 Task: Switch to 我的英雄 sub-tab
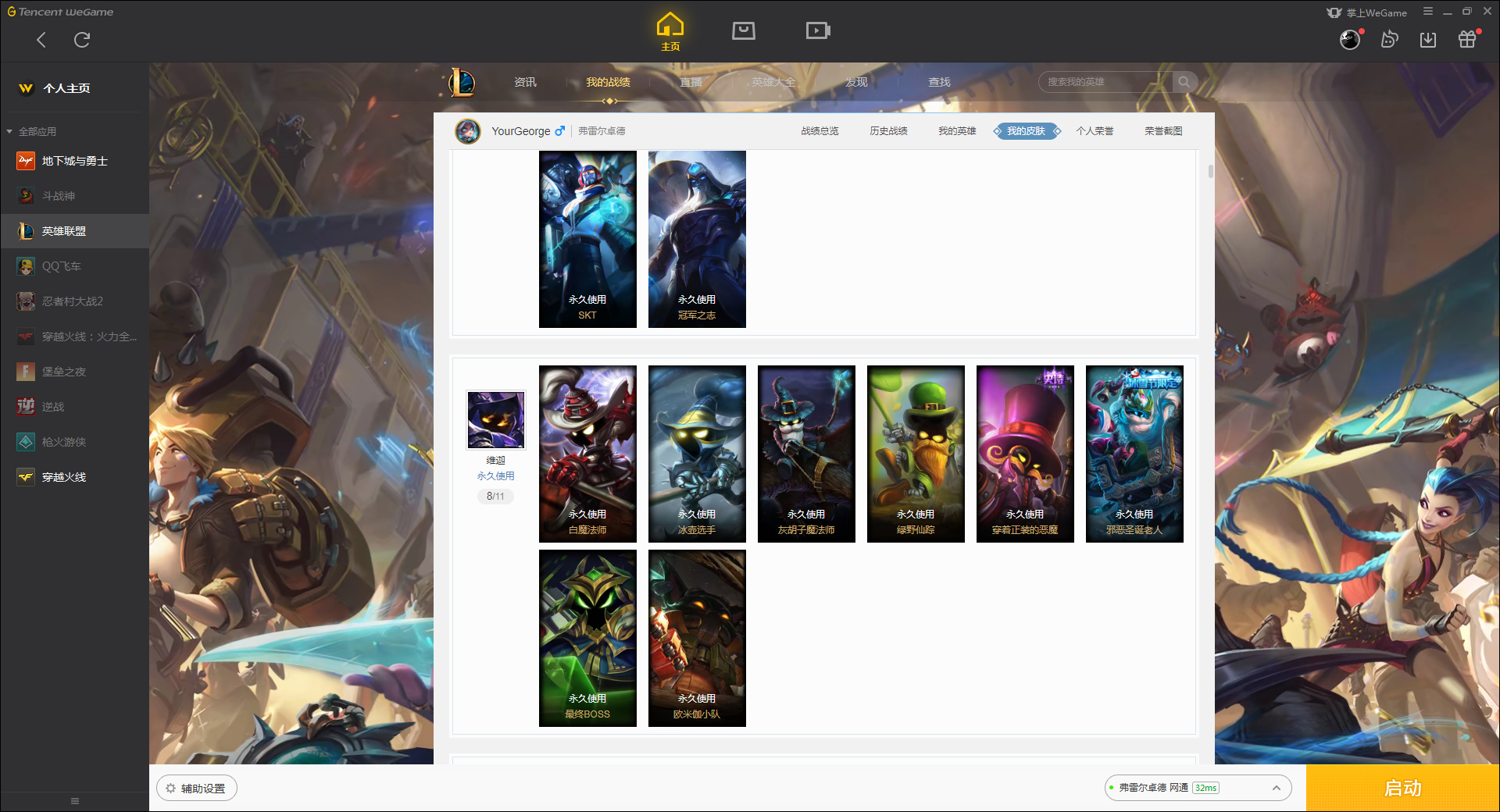957,131
